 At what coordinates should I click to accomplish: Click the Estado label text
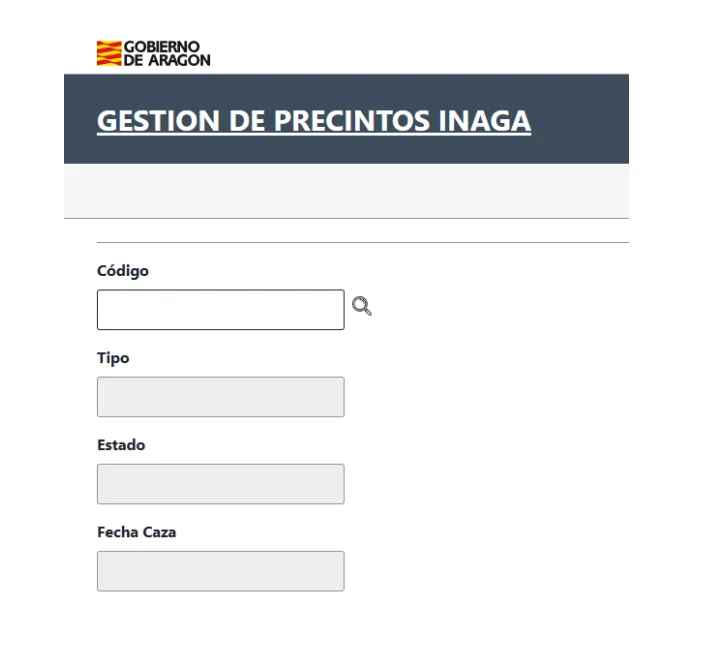121,445
